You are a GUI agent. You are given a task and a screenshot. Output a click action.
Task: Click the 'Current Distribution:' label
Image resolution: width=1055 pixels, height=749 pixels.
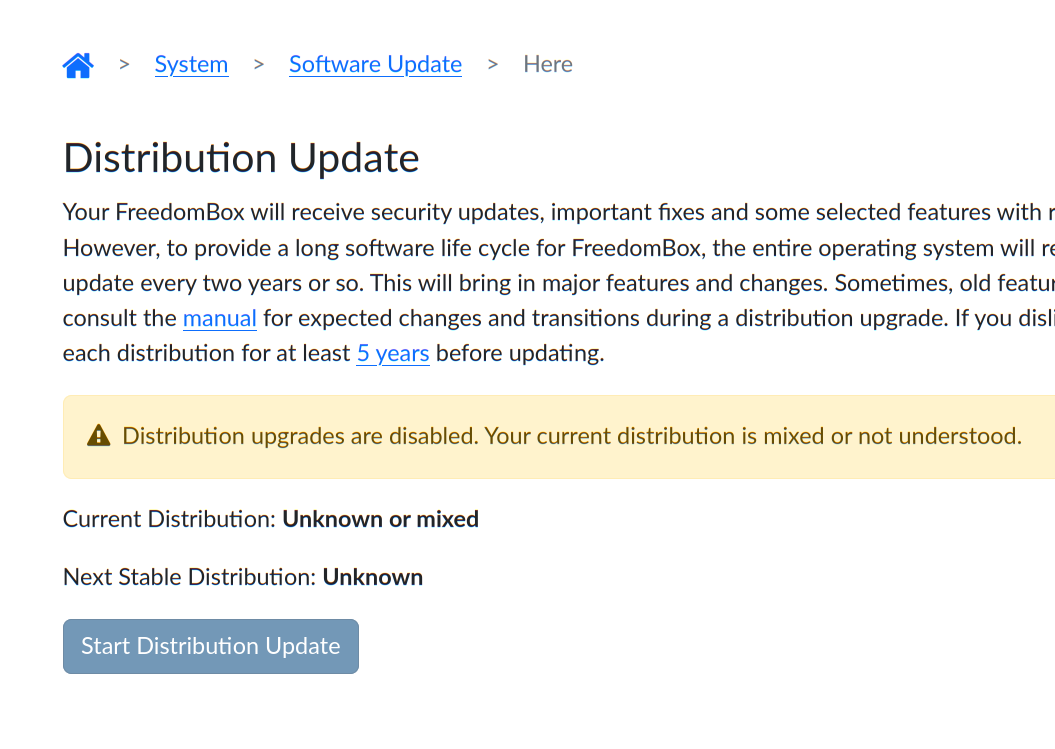(169, 519)
